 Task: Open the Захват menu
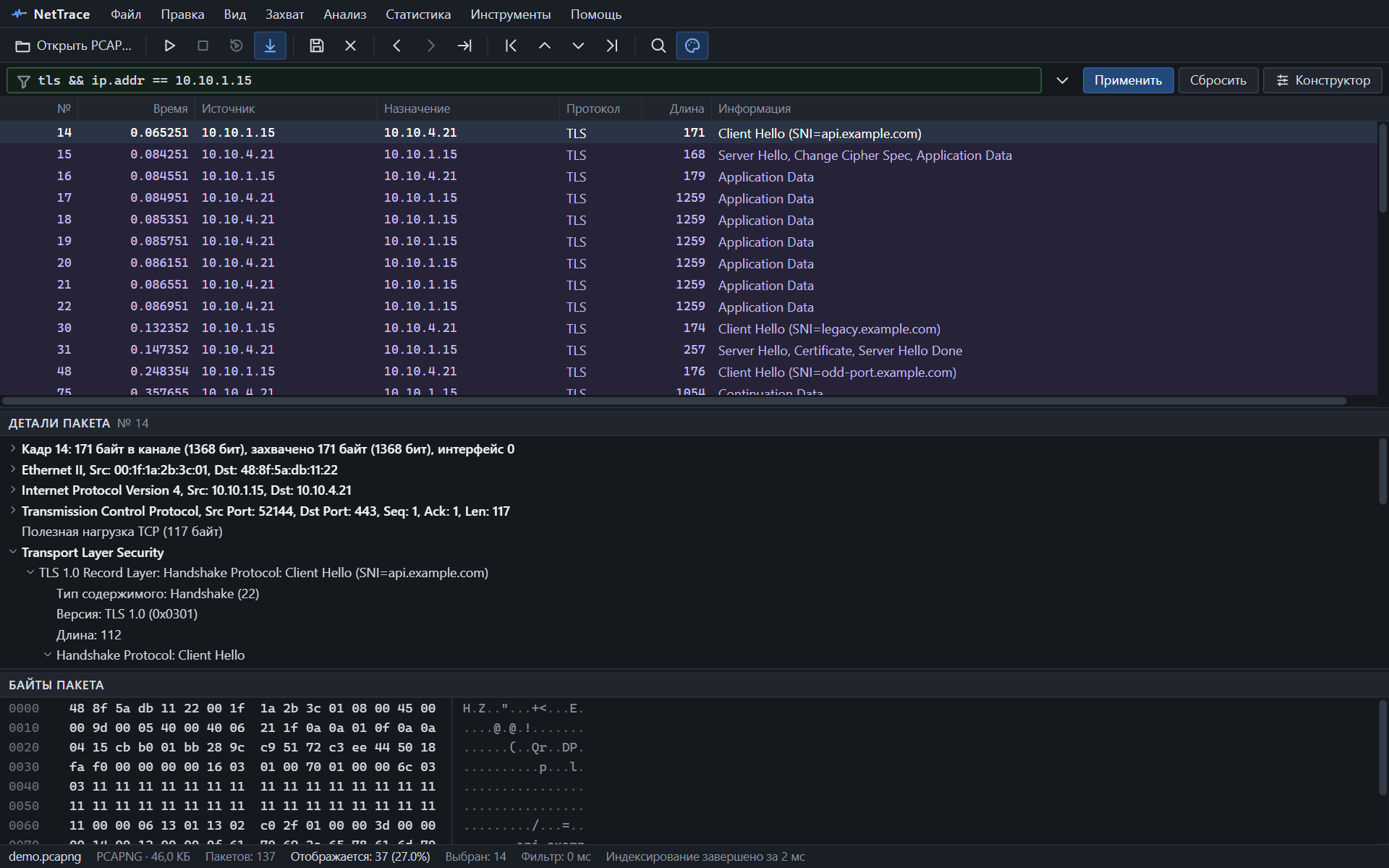point(284,14)
